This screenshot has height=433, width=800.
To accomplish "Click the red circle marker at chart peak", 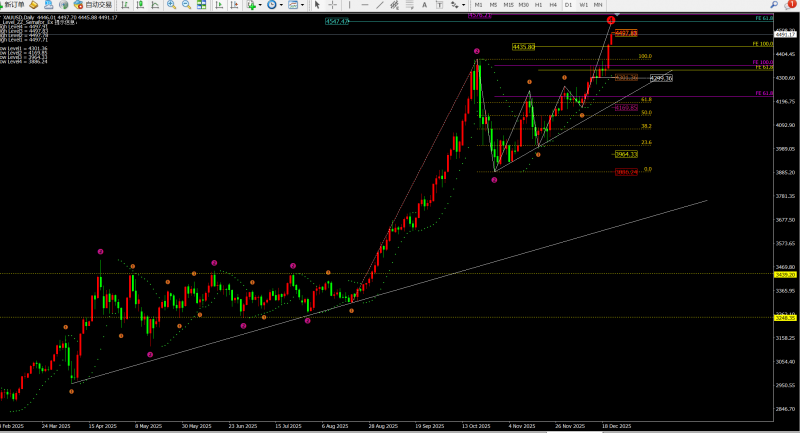I will pos(611,20).
